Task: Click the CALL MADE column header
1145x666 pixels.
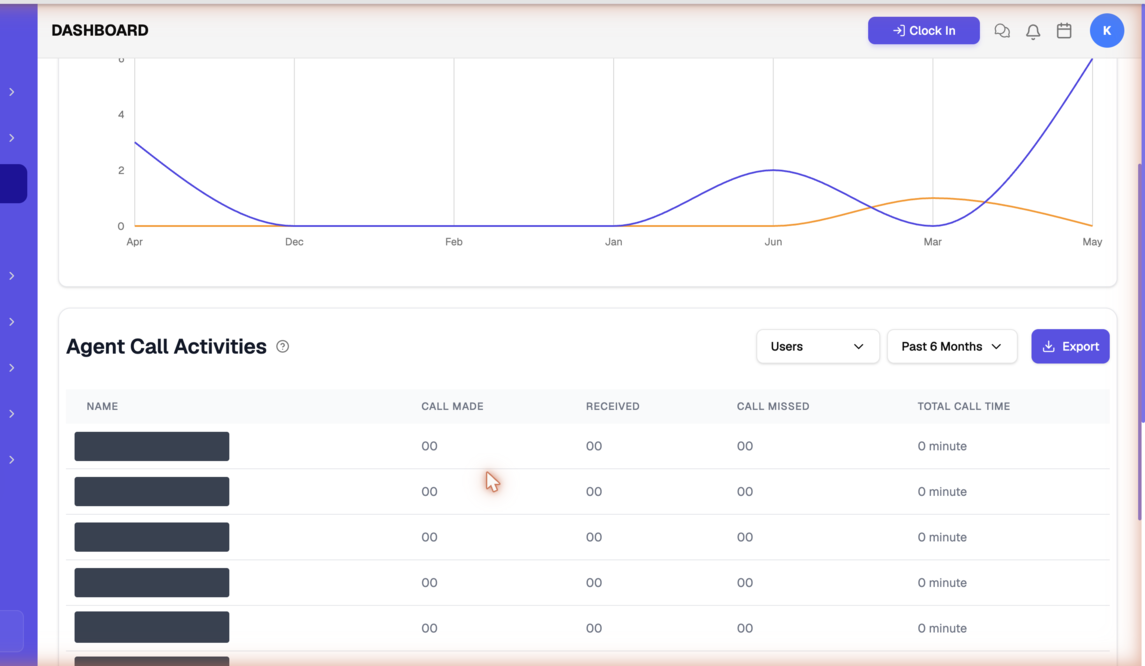Action: pyautogui.click(x=452, y=406)
